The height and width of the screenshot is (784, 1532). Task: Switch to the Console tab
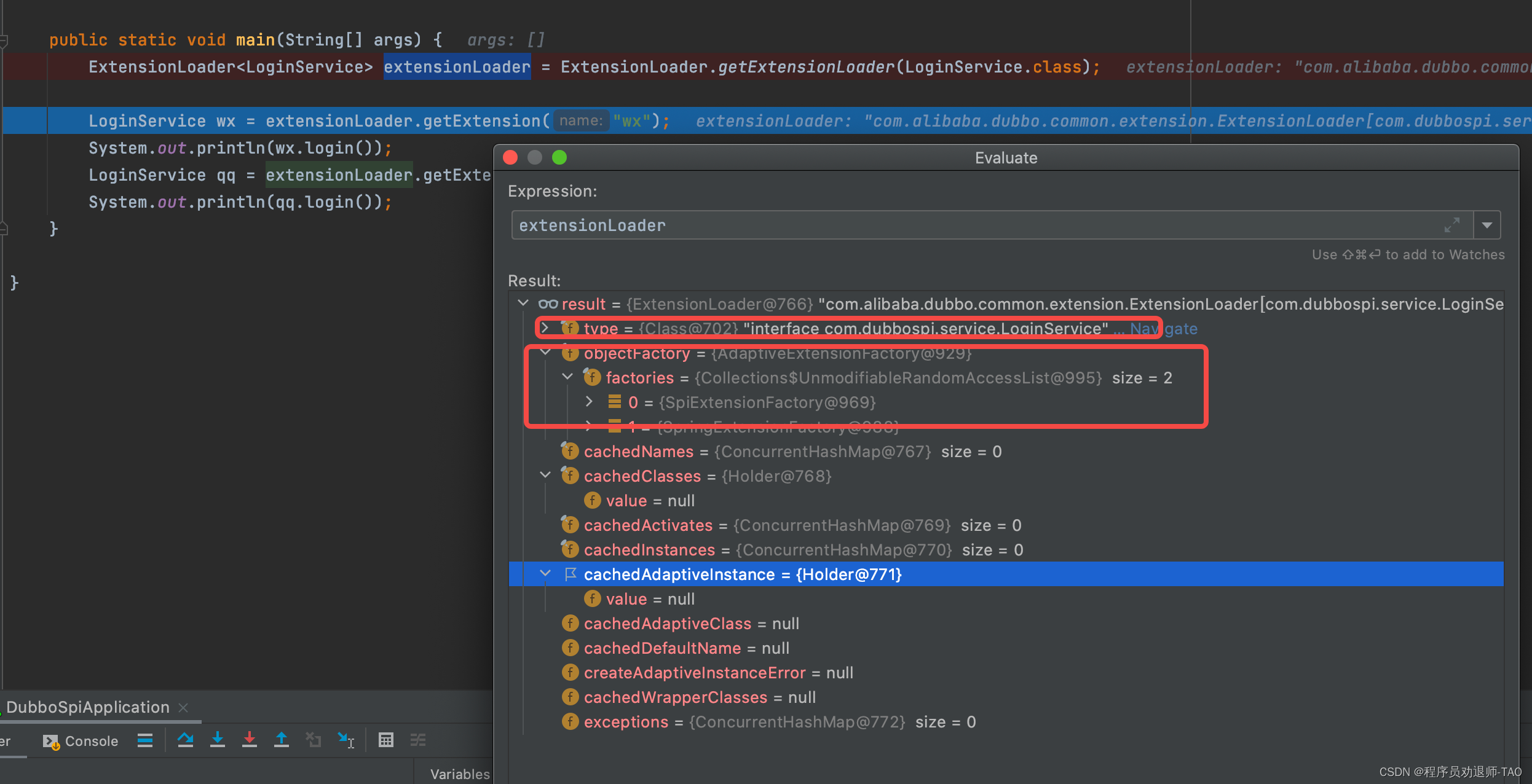81,741
